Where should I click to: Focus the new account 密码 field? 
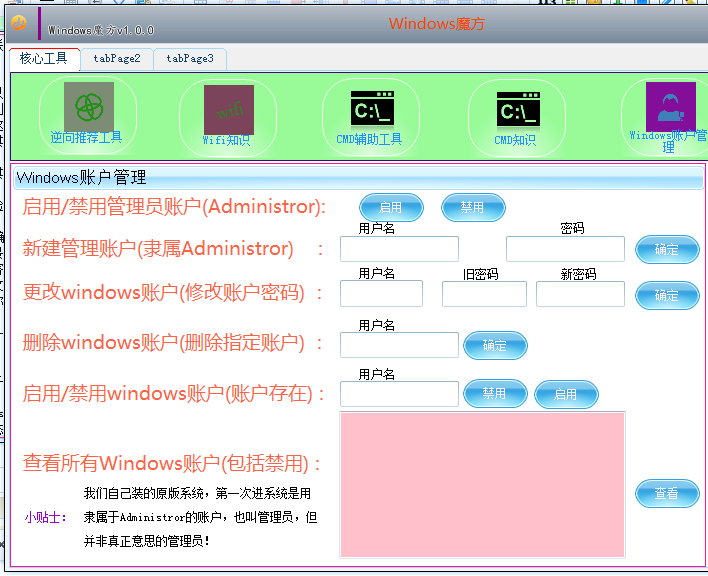[x=565, y=249]
